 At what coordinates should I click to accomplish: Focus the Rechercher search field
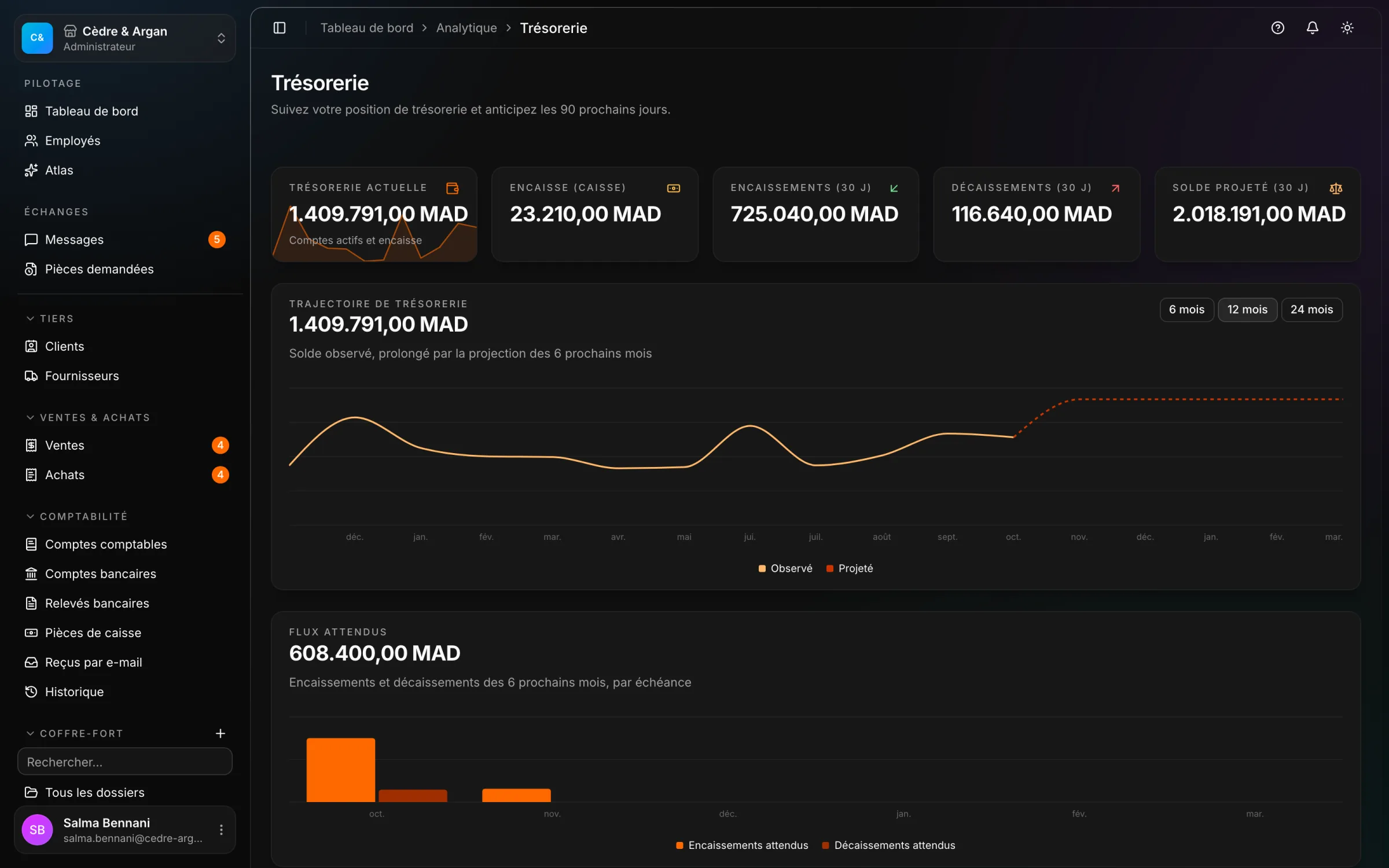coord(125,762)
